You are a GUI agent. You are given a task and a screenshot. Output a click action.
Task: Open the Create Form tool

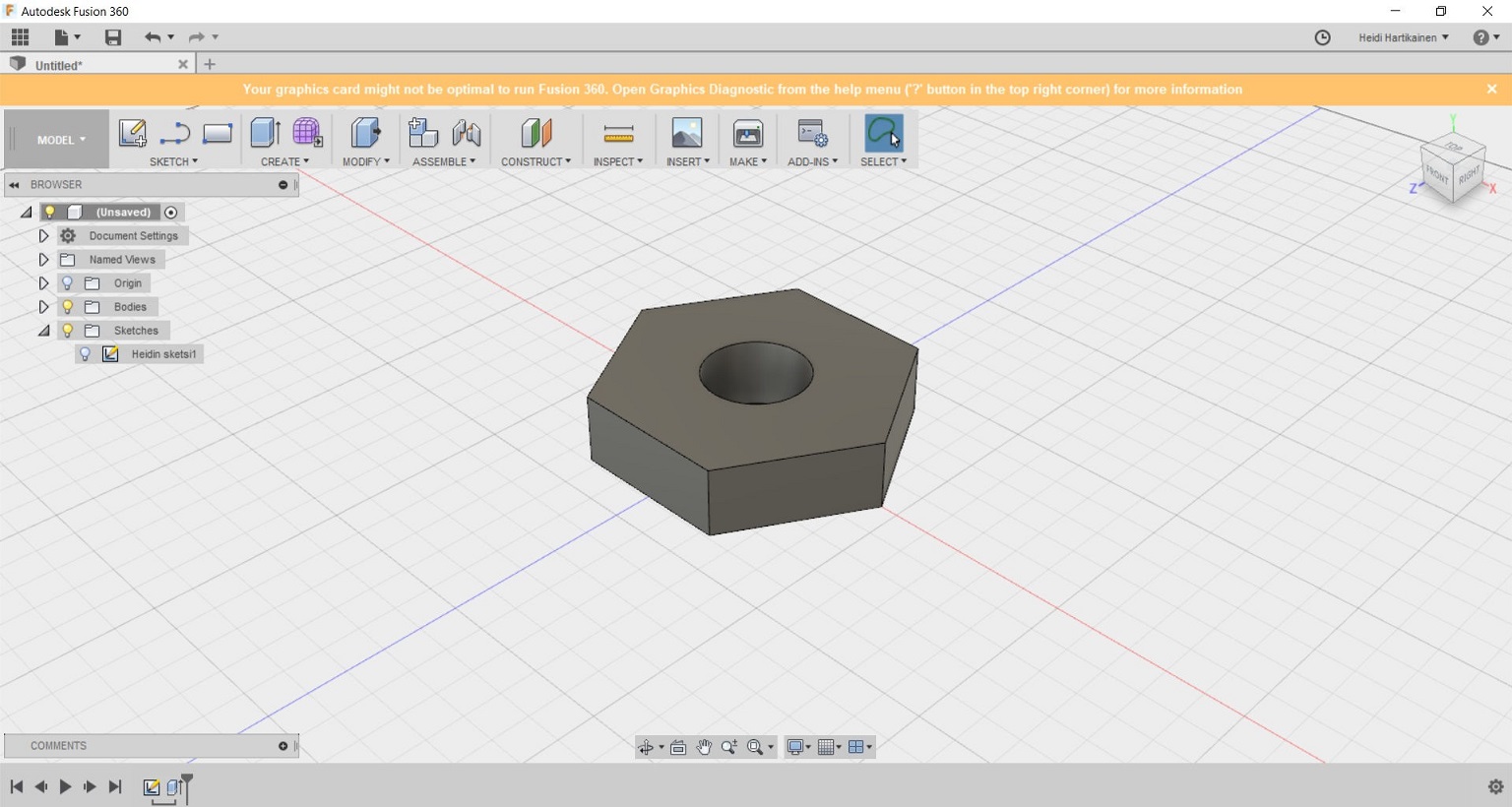(307, 133)
